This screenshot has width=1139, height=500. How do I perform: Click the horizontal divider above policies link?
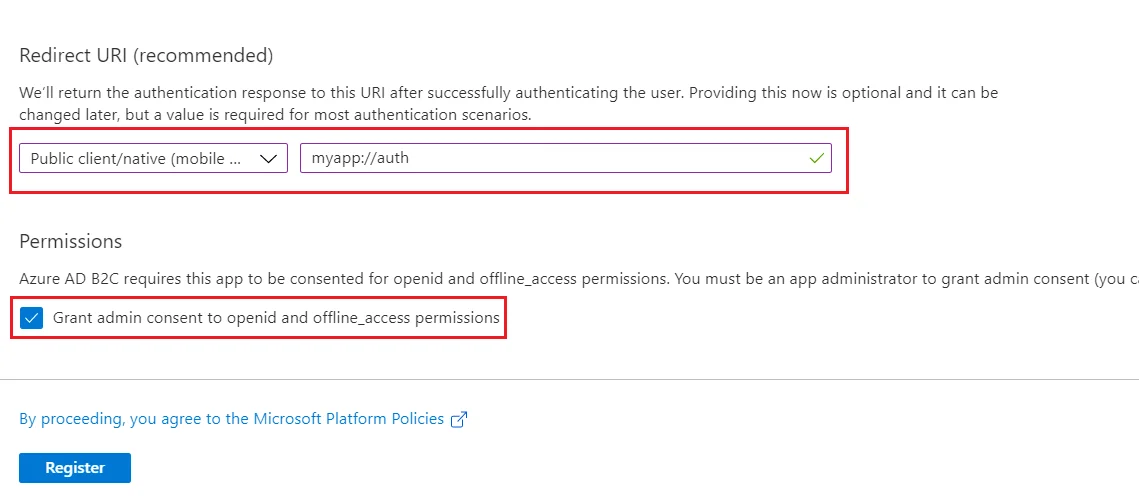tap(570, 379)
